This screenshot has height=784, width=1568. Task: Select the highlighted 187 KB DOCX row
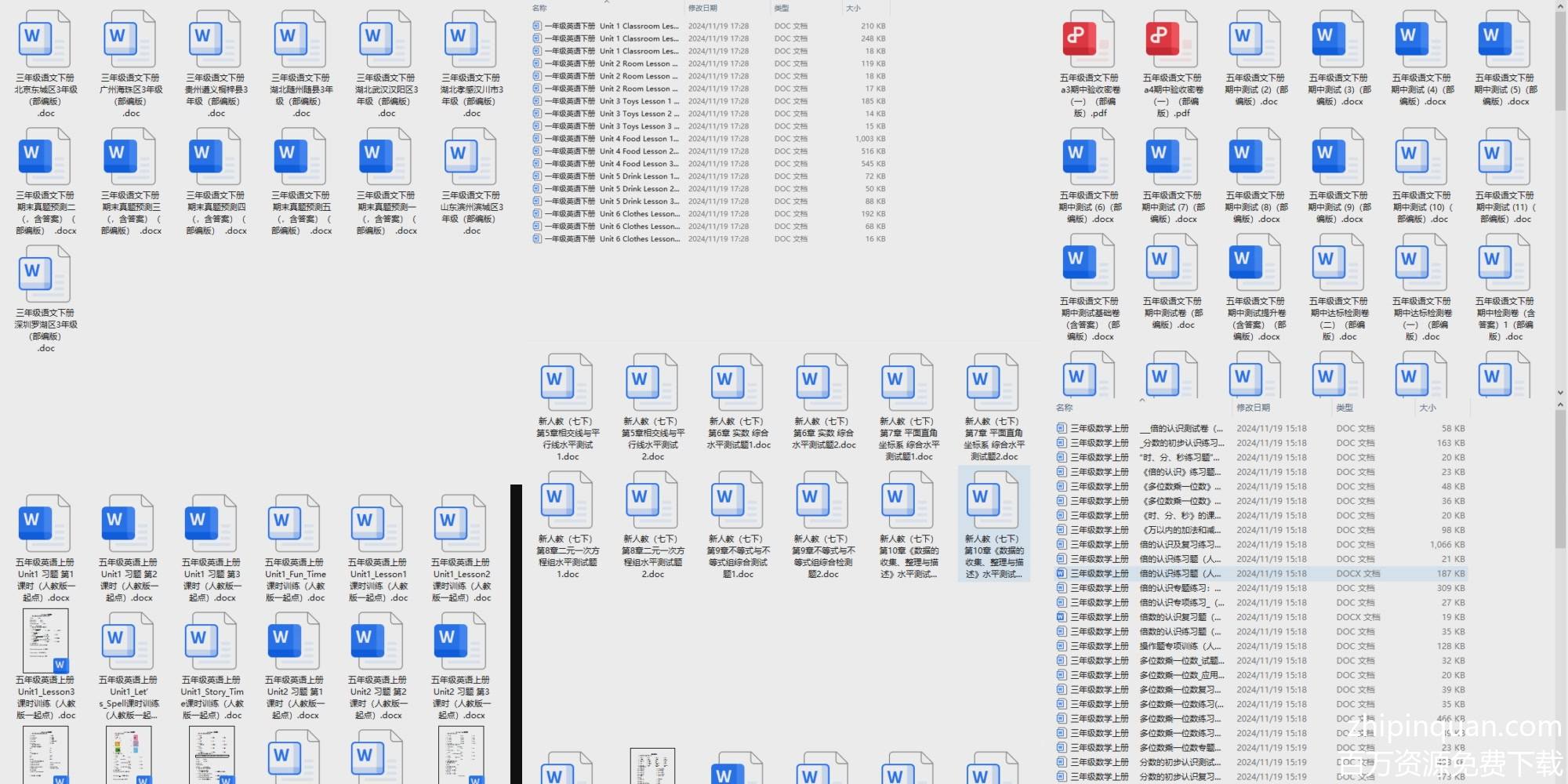tap(1254, 573)
